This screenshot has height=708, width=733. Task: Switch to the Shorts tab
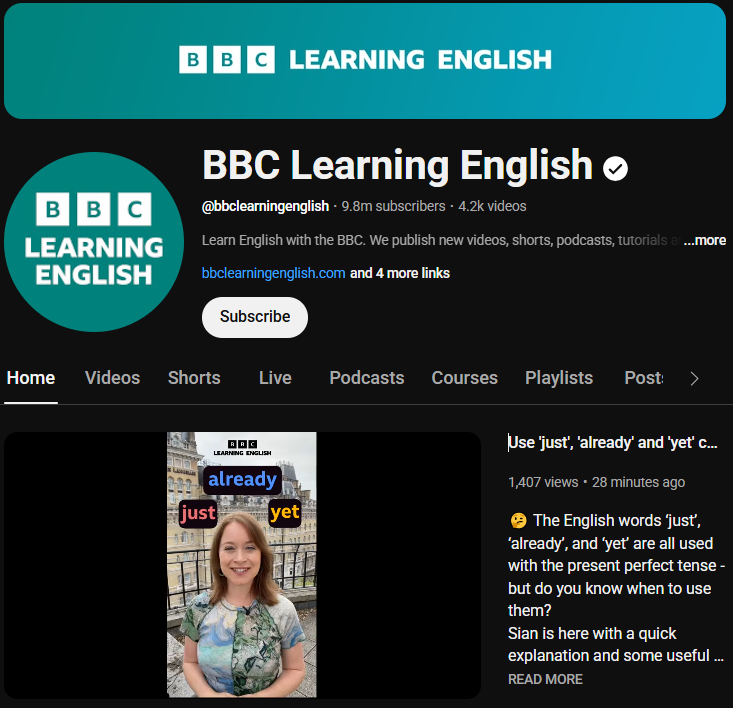click(194, 378)
